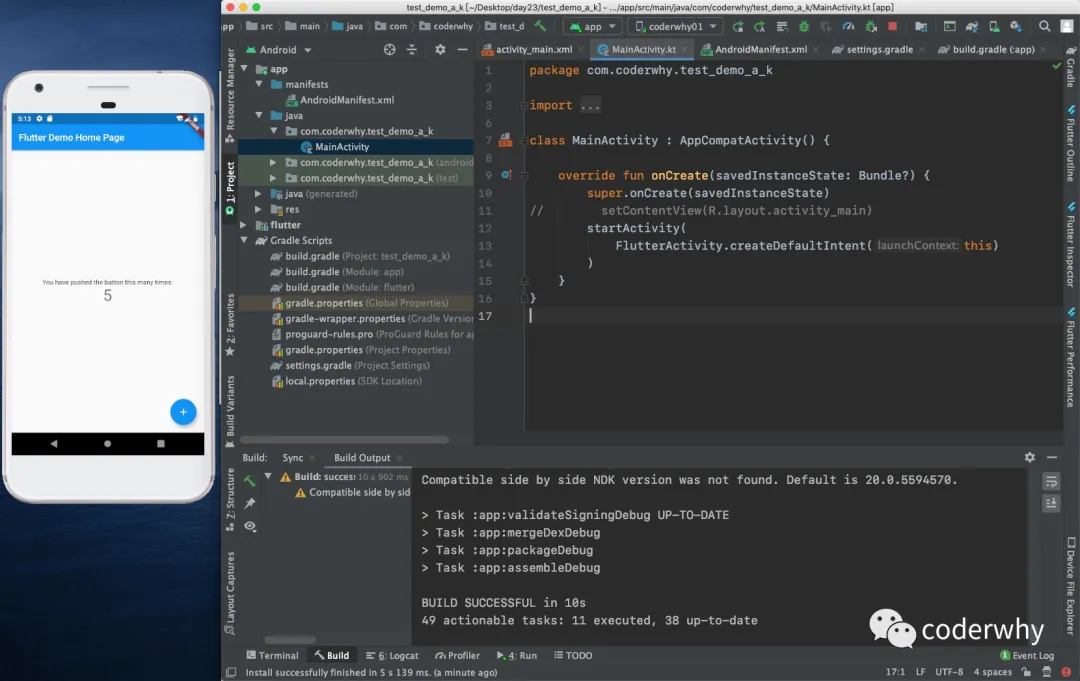The height and width of the screenshot is (681, 1080).
Task: Expand the java (generated) folder
Action: [x=258, y=193]
